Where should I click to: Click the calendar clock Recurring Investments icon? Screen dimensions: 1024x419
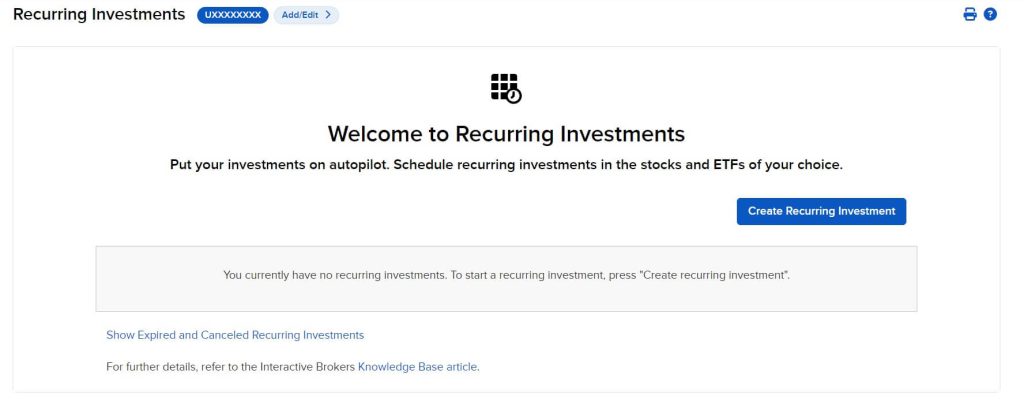point(506,88)
